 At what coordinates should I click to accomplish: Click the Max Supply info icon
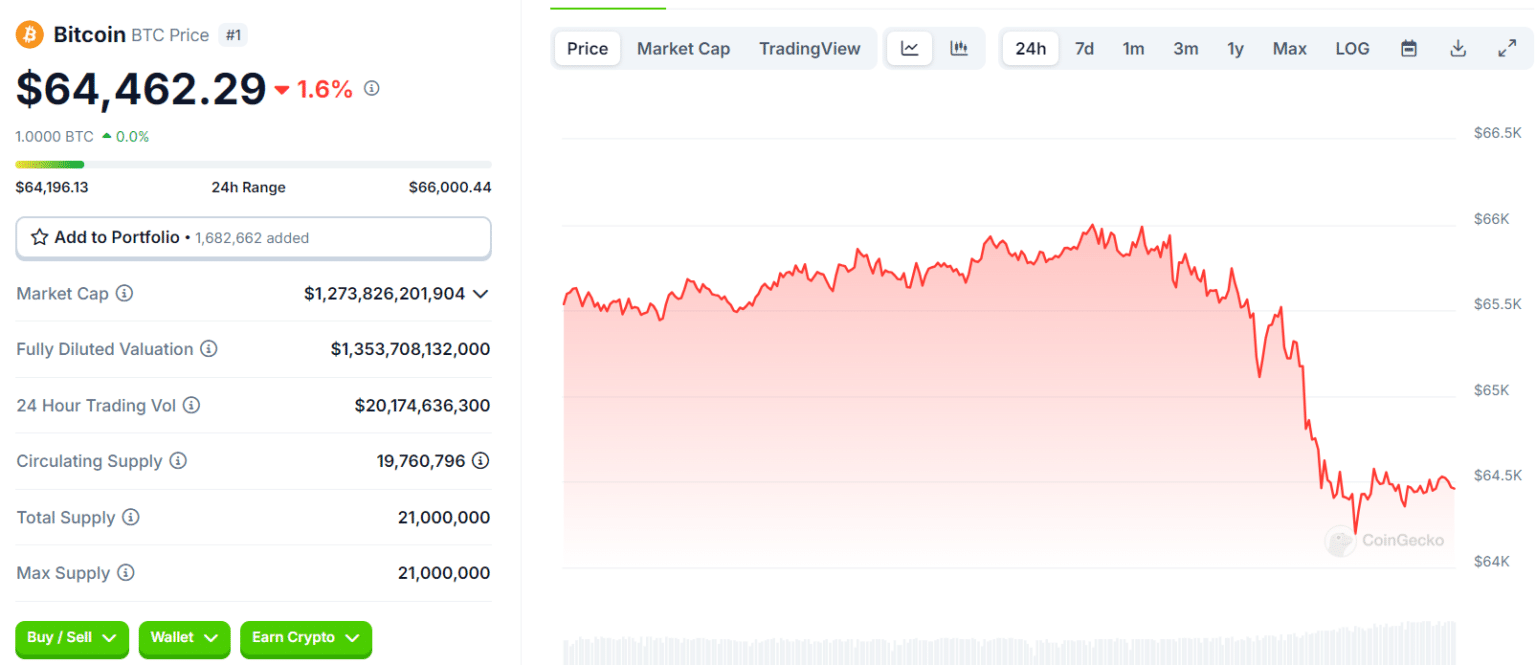coord(126,573)
